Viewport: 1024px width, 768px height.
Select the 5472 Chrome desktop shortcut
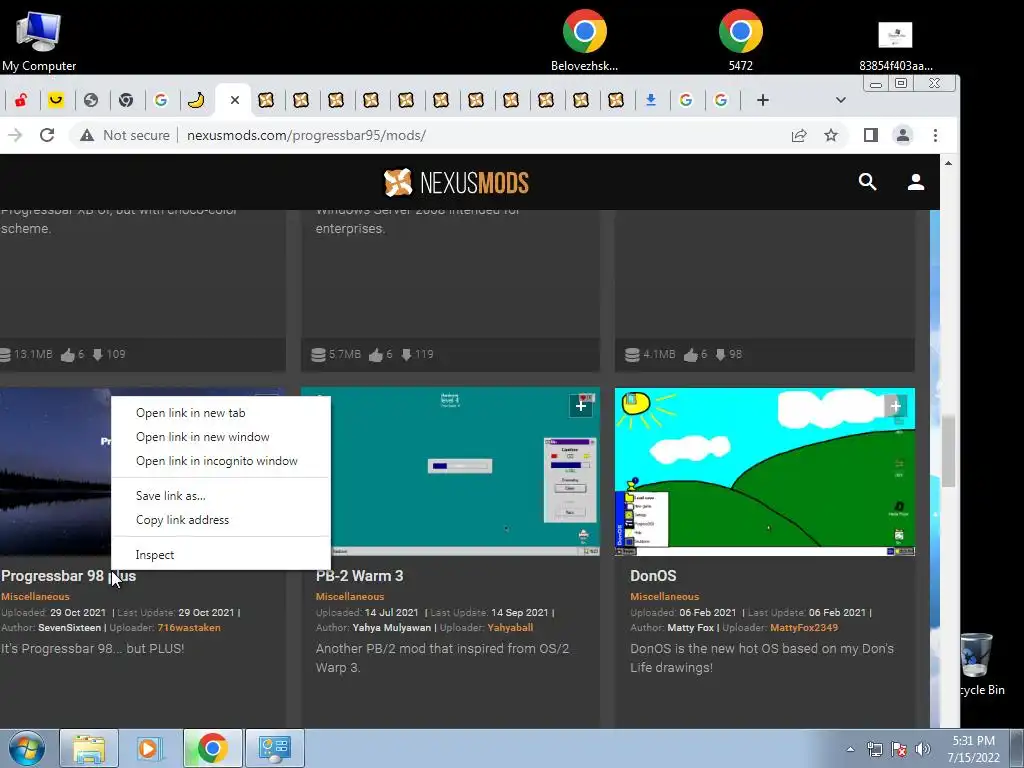(x=741, y=39)
